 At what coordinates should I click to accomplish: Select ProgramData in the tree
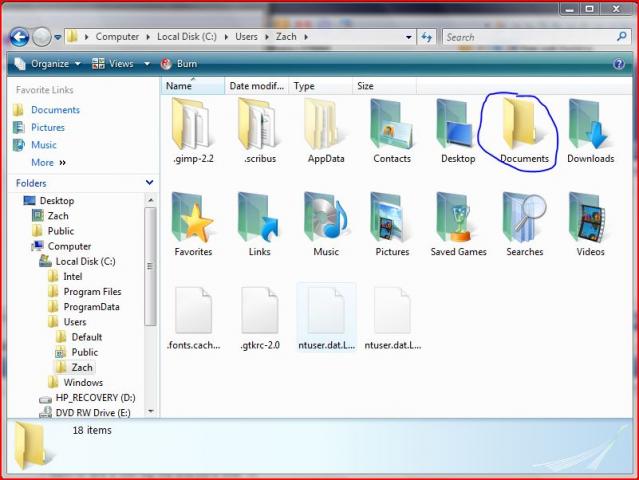92,307
